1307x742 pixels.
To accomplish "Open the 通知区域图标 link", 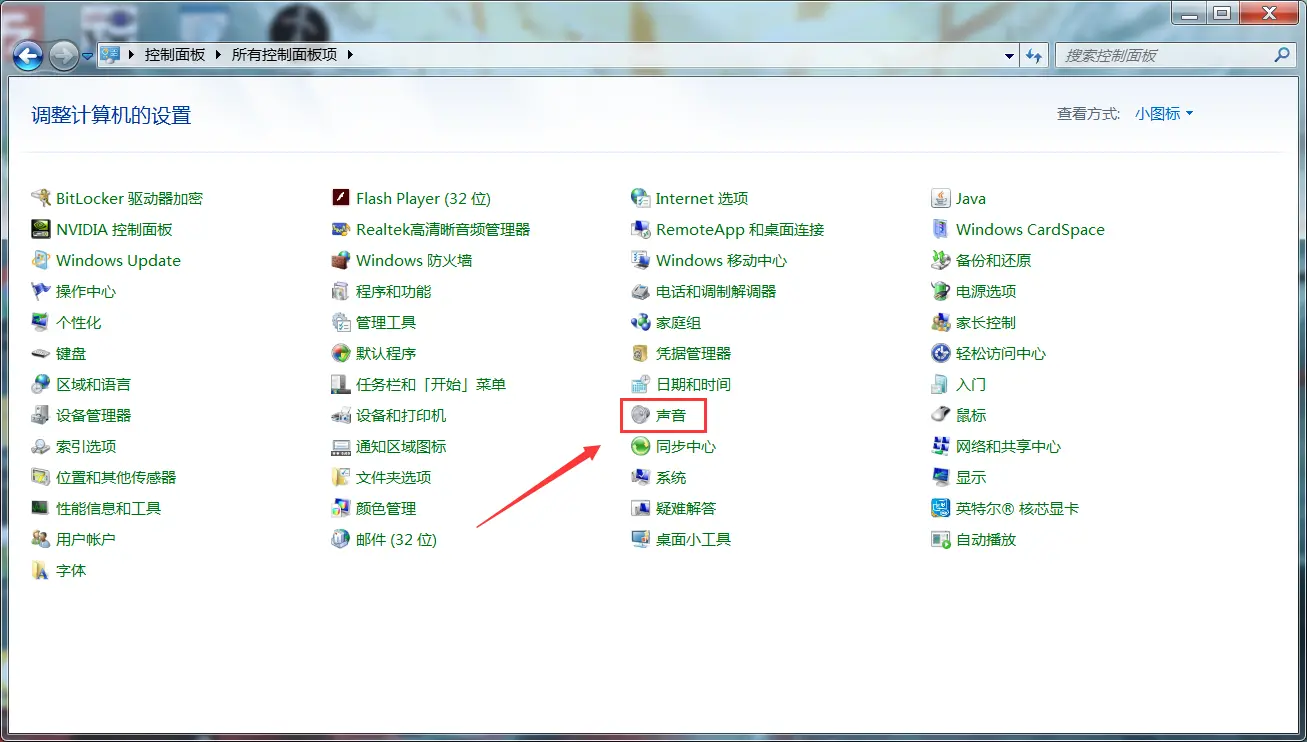I will pyautogui.click(x=401, y=446).
